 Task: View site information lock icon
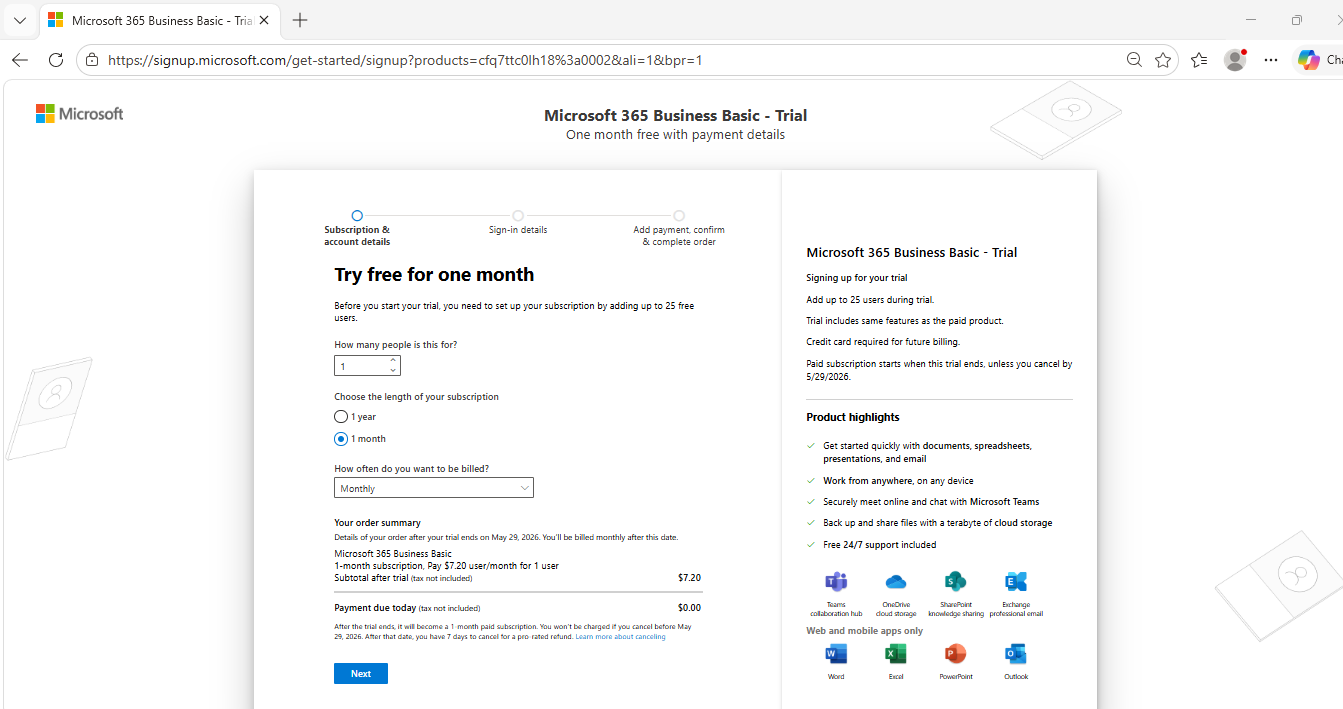(x=92, y=60)
